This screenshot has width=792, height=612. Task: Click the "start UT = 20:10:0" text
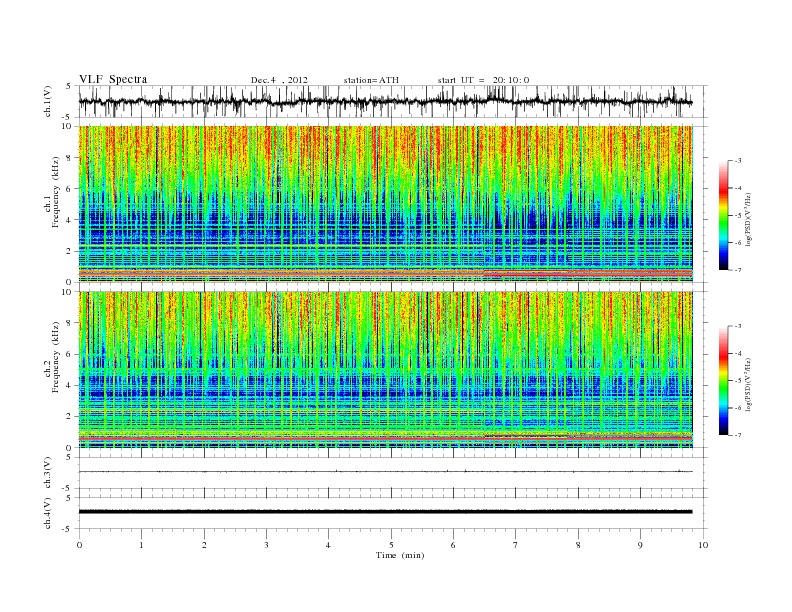[483, 80]
